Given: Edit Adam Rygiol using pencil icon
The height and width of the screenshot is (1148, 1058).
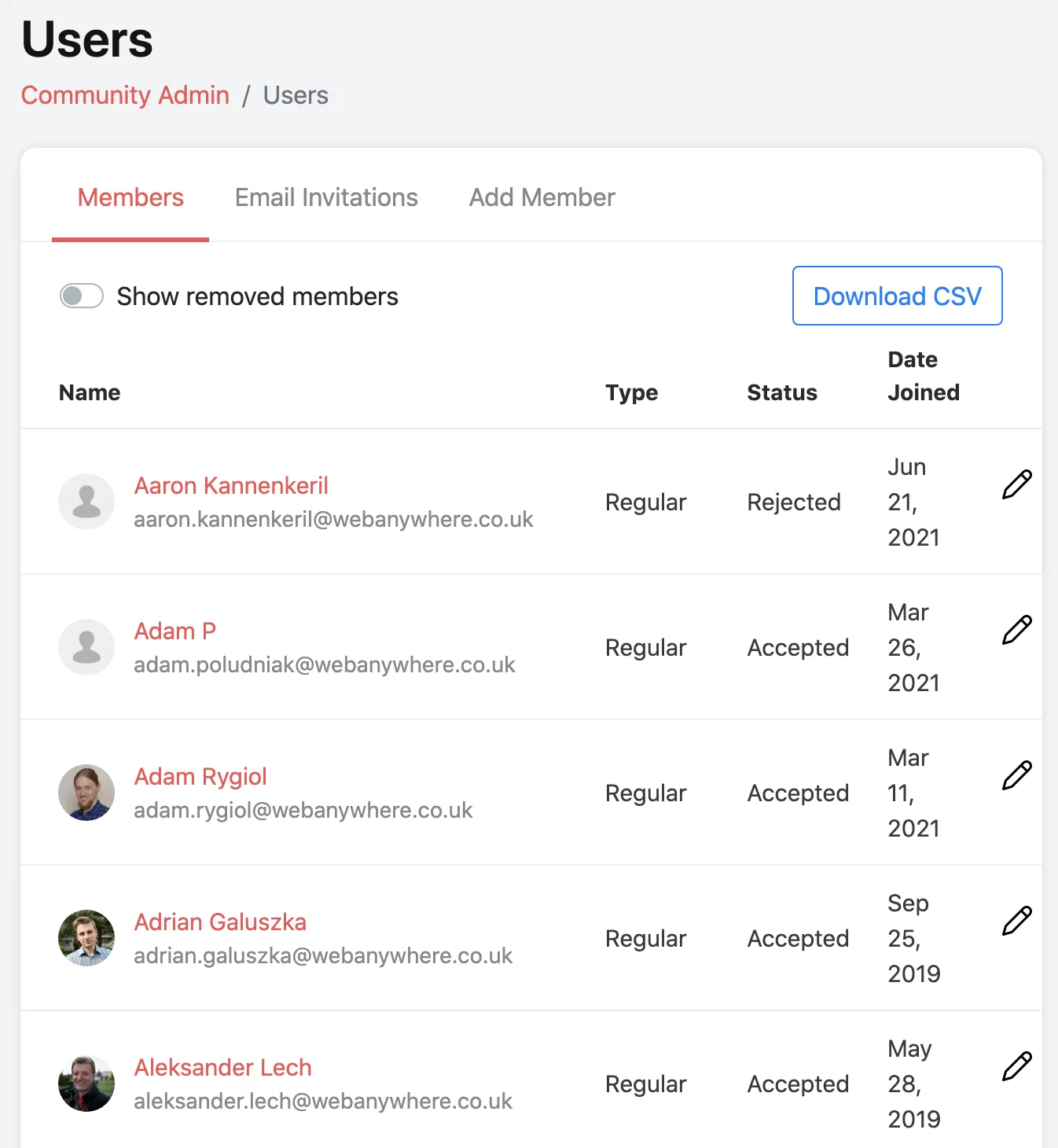Looking at the screenshot, I should 1016,775.
